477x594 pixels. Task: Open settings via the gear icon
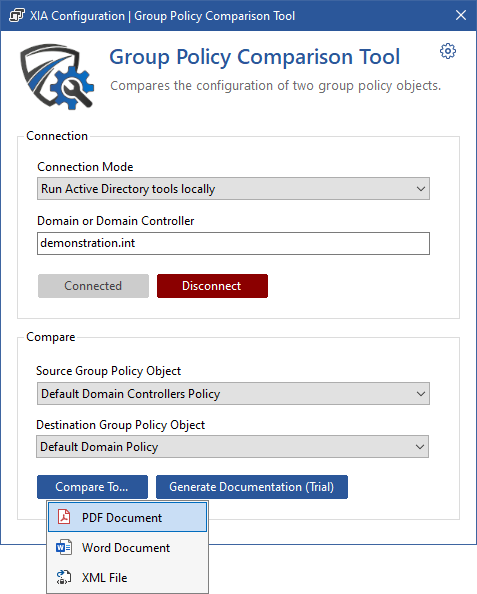448,51
